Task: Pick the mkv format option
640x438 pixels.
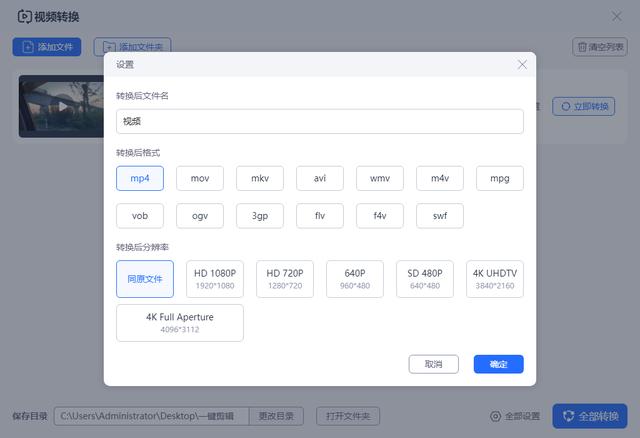Action: tap(260, 178)
